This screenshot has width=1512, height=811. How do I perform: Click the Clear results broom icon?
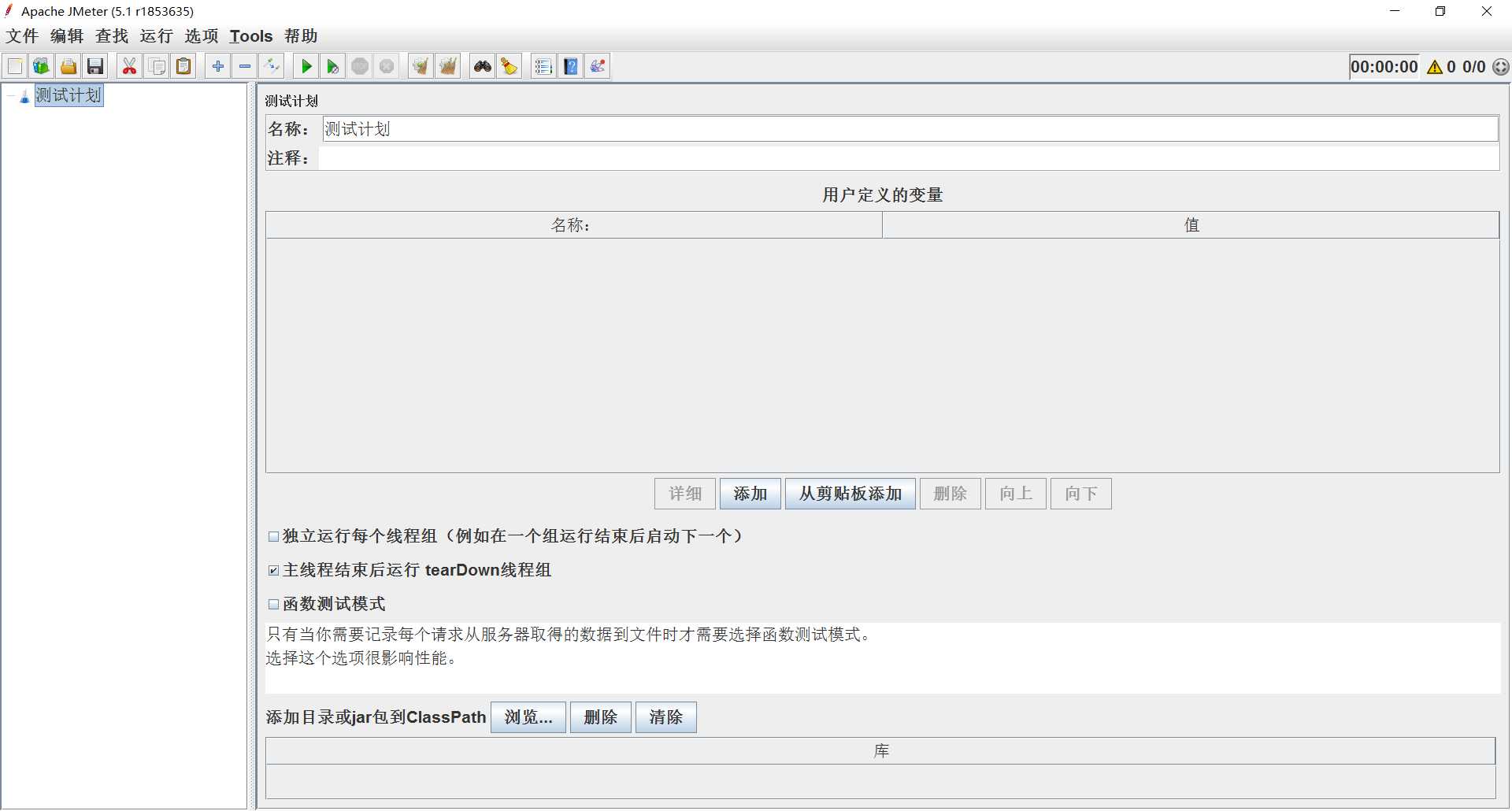coord(421,67)
